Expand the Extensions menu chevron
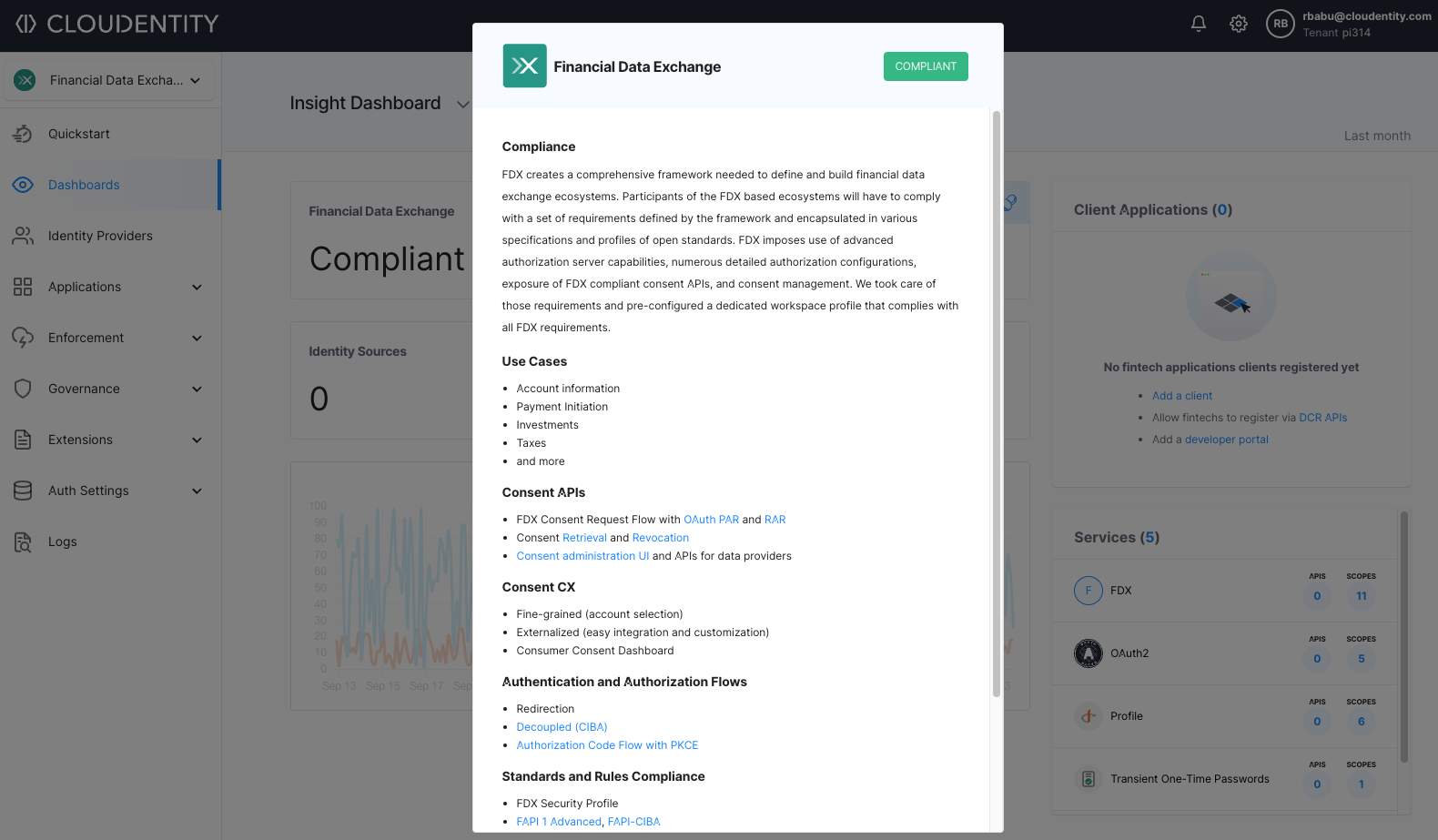The image size is (1438, 840). (197, 440)
